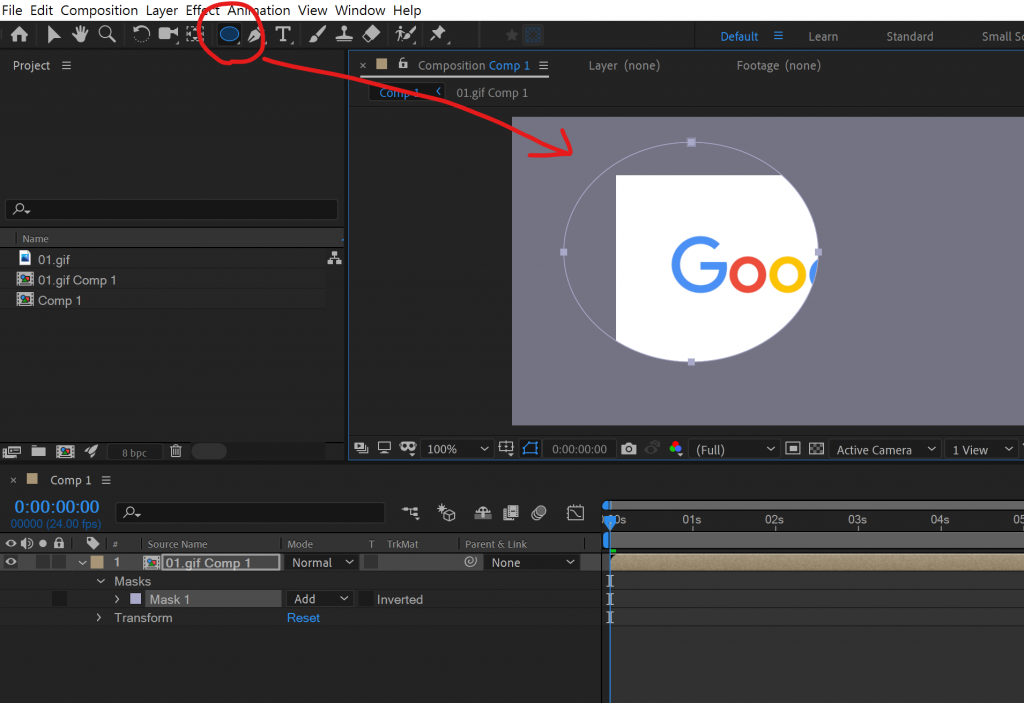The image size is (1024, 703).
Task: Select the Pen tool
Action: [x=255, y=35]
